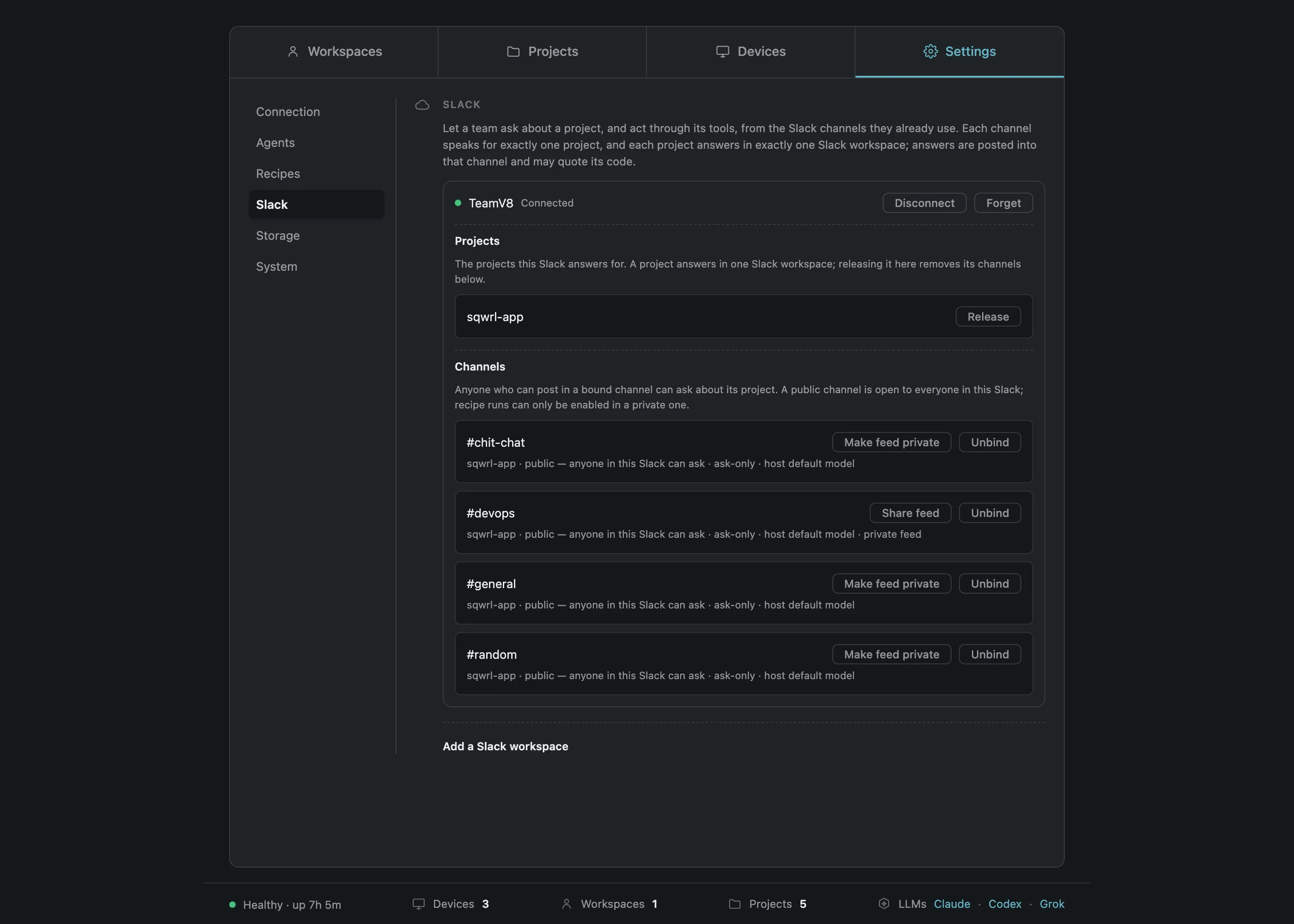The image size is (1294, 924).
Task: Click the Workspaces 1 count in footer
Action: pos(619,904)
